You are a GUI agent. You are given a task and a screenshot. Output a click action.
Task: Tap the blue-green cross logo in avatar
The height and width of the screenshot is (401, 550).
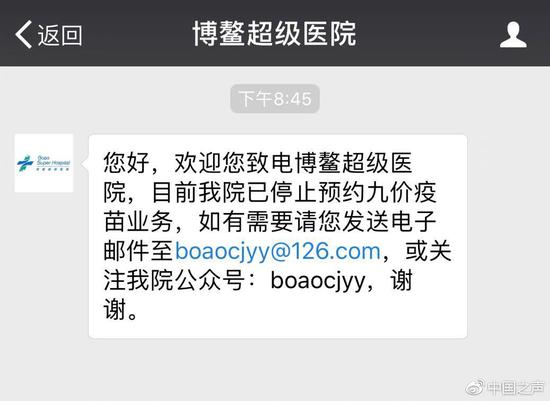click(x=26, y=163)
